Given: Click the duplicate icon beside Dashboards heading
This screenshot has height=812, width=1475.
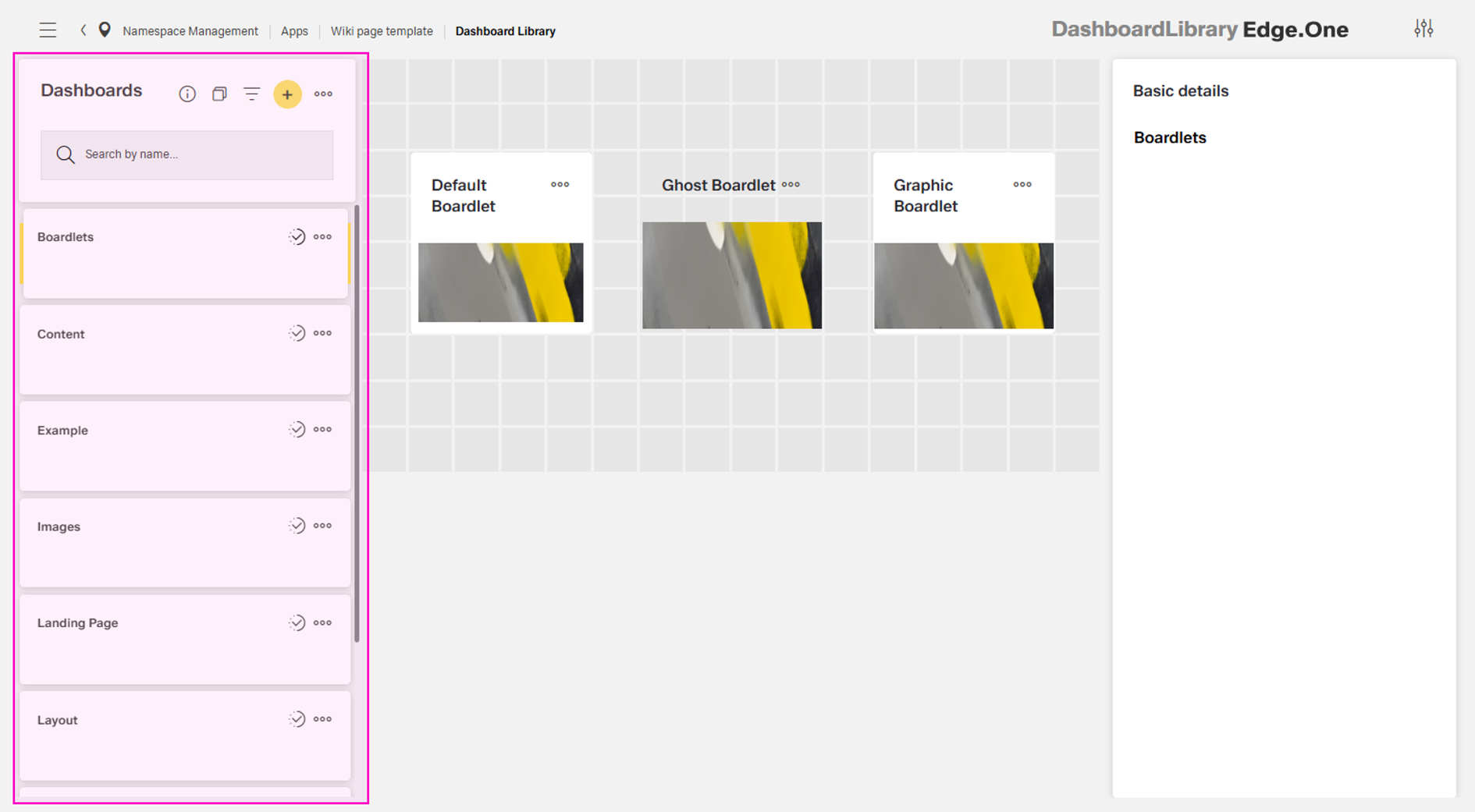Looking at the screenshot, I should click(x=219, y=94).
